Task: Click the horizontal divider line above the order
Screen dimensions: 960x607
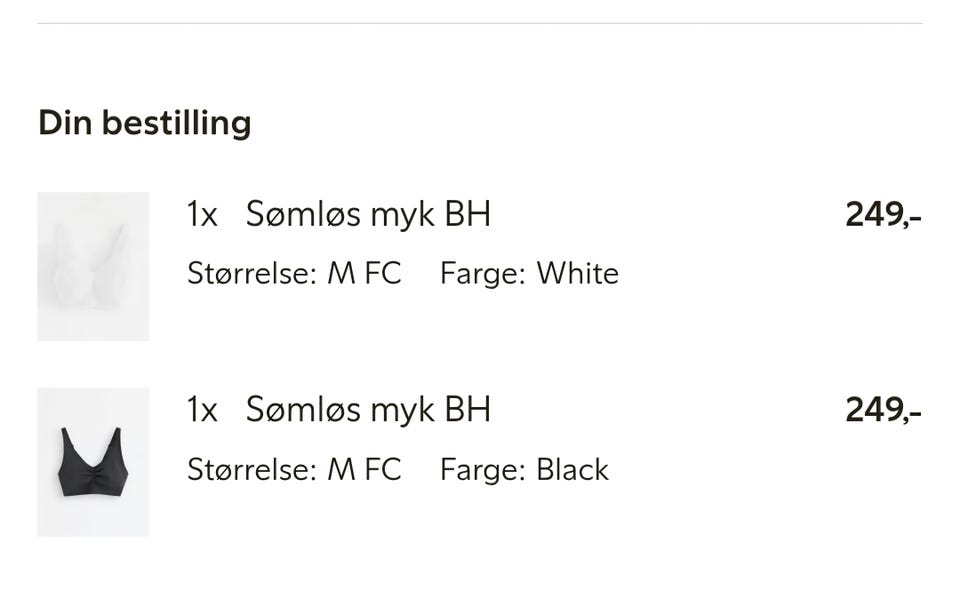Action: click(x=480, y=23)
